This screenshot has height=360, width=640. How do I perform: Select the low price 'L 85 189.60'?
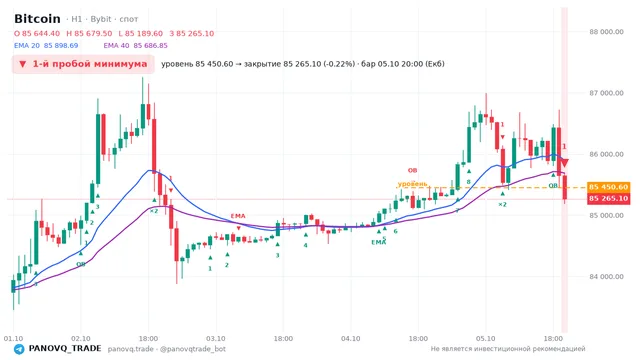coord(140,33)
